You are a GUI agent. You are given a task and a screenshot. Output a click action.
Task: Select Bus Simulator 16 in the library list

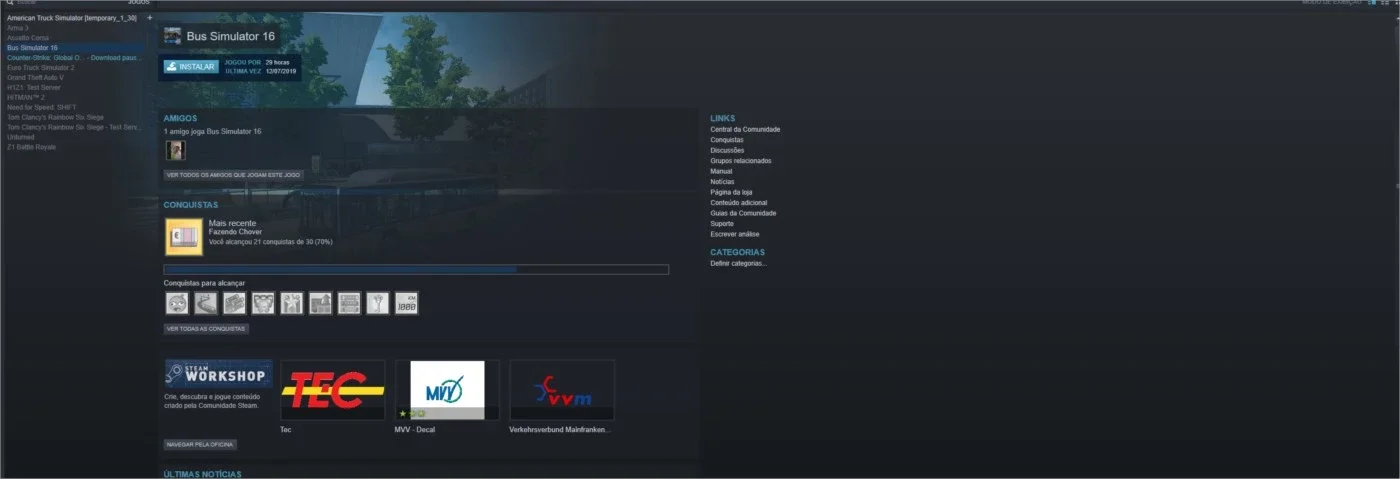(33, 48)
